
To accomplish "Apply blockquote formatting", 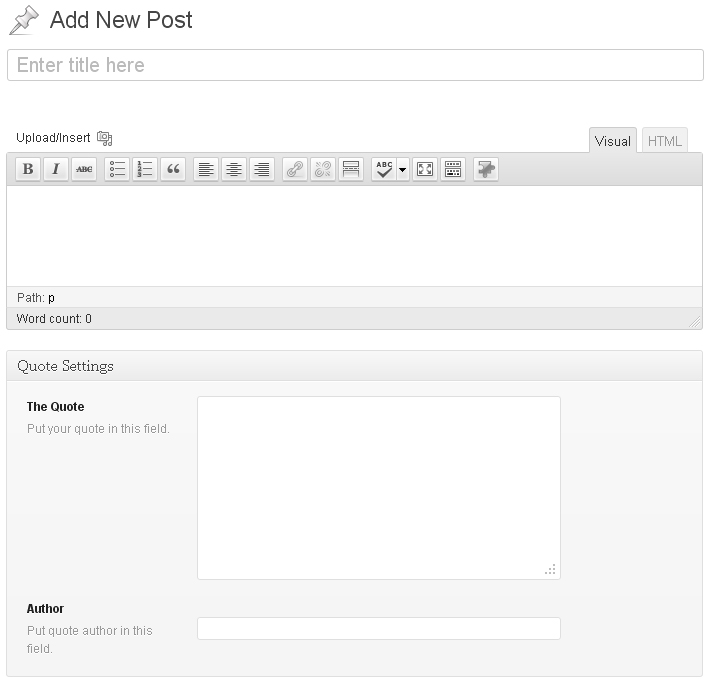I will (x=173, y=169).
